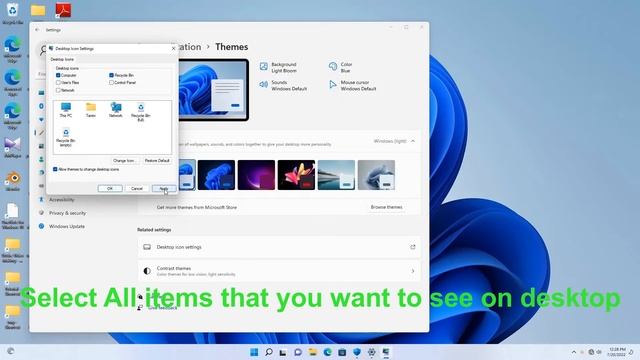Collapse the Windows (light) theme section
The image size is (640, 360).
[x=413, y=141]
